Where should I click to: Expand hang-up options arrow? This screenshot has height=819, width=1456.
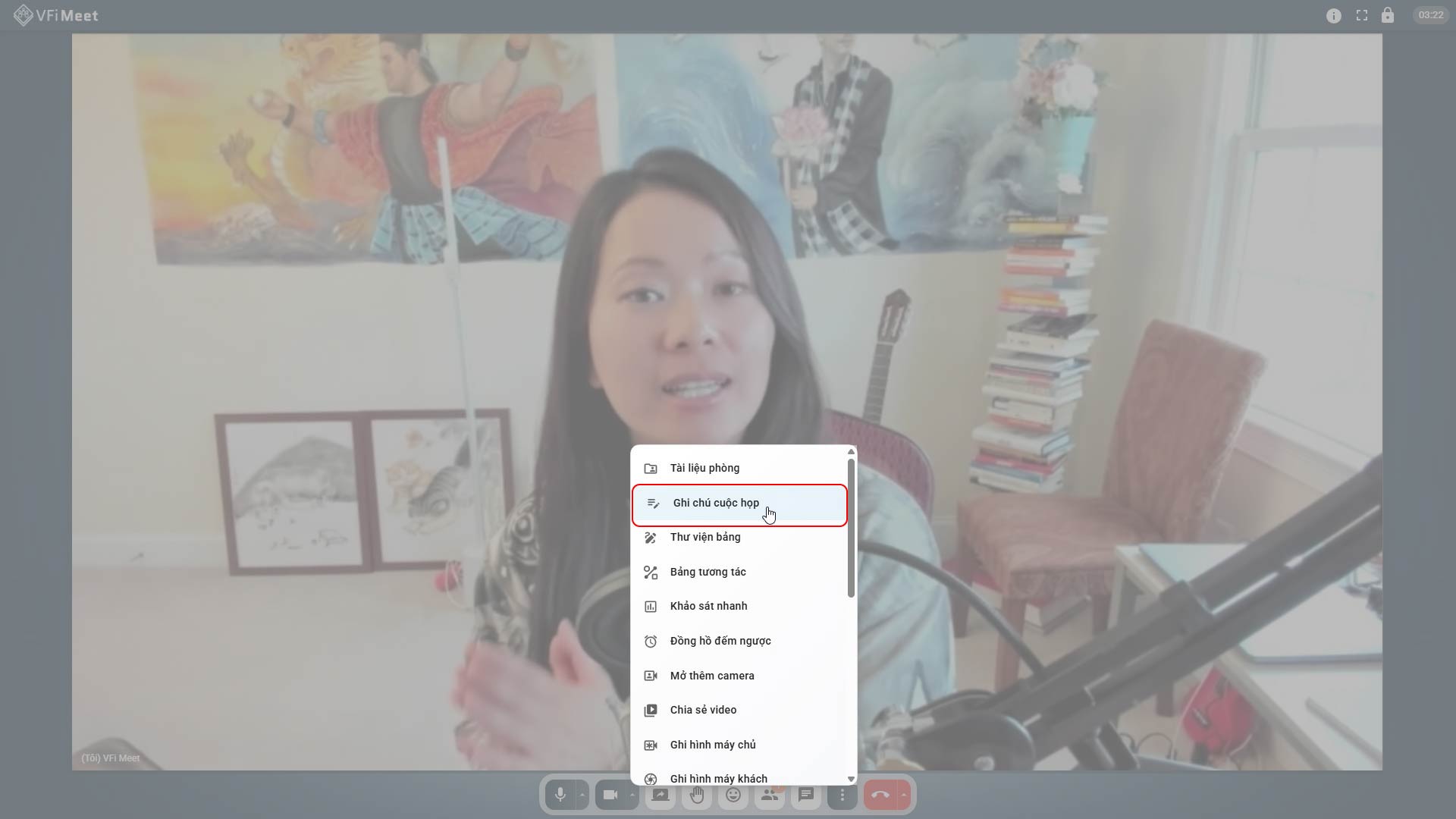903,795
